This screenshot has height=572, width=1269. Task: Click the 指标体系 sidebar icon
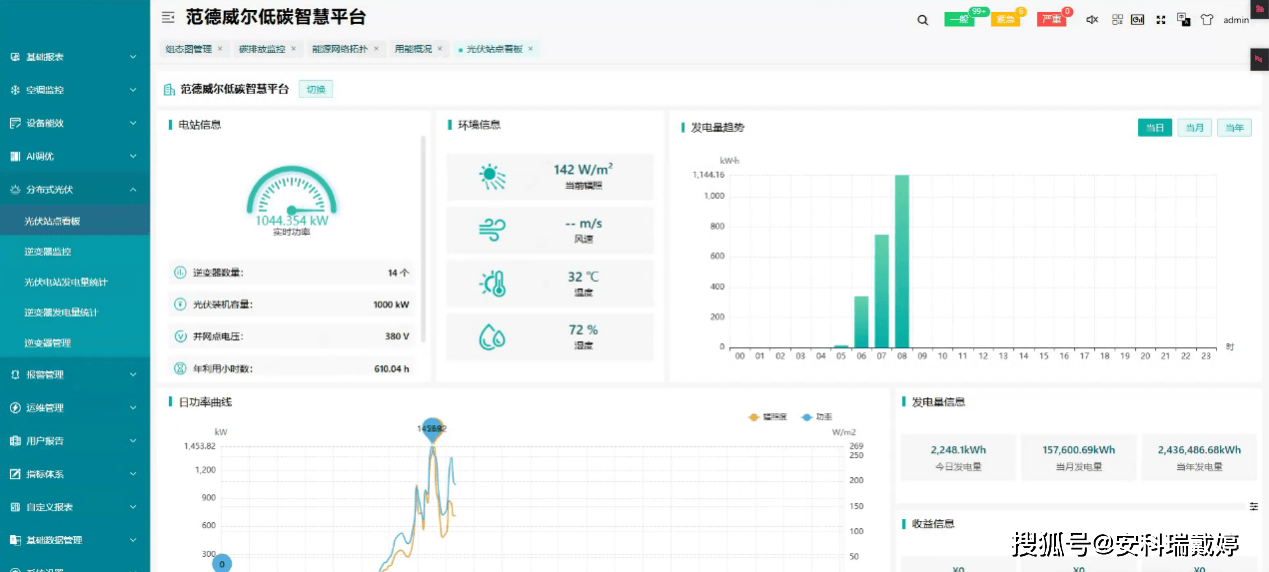tap(15, 474)
